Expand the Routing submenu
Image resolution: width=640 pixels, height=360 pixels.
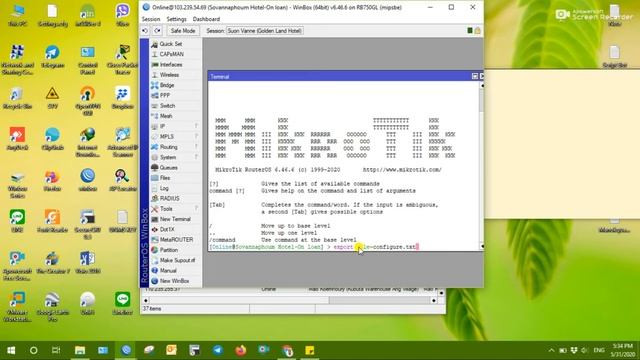176,147
